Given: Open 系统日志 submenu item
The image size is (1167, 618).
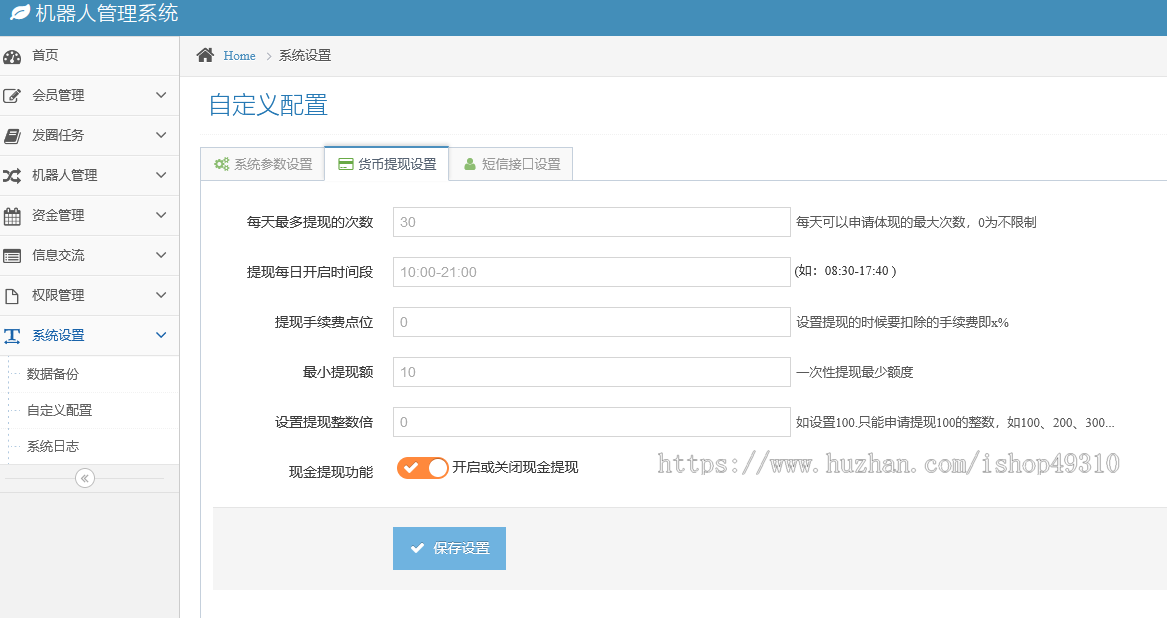Looking at the screenshot, I should [53, 447].
